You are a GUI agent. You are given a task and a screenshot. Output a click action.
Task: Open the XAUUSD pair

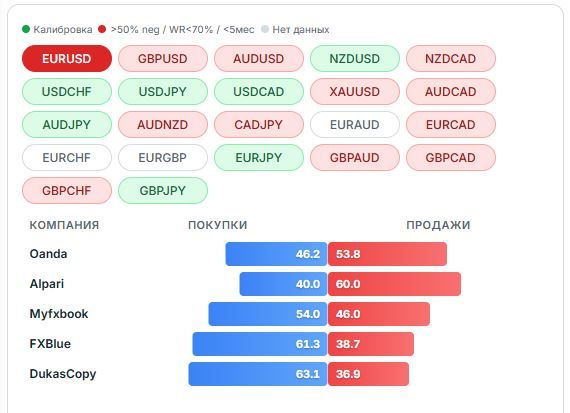pos(354,92)
